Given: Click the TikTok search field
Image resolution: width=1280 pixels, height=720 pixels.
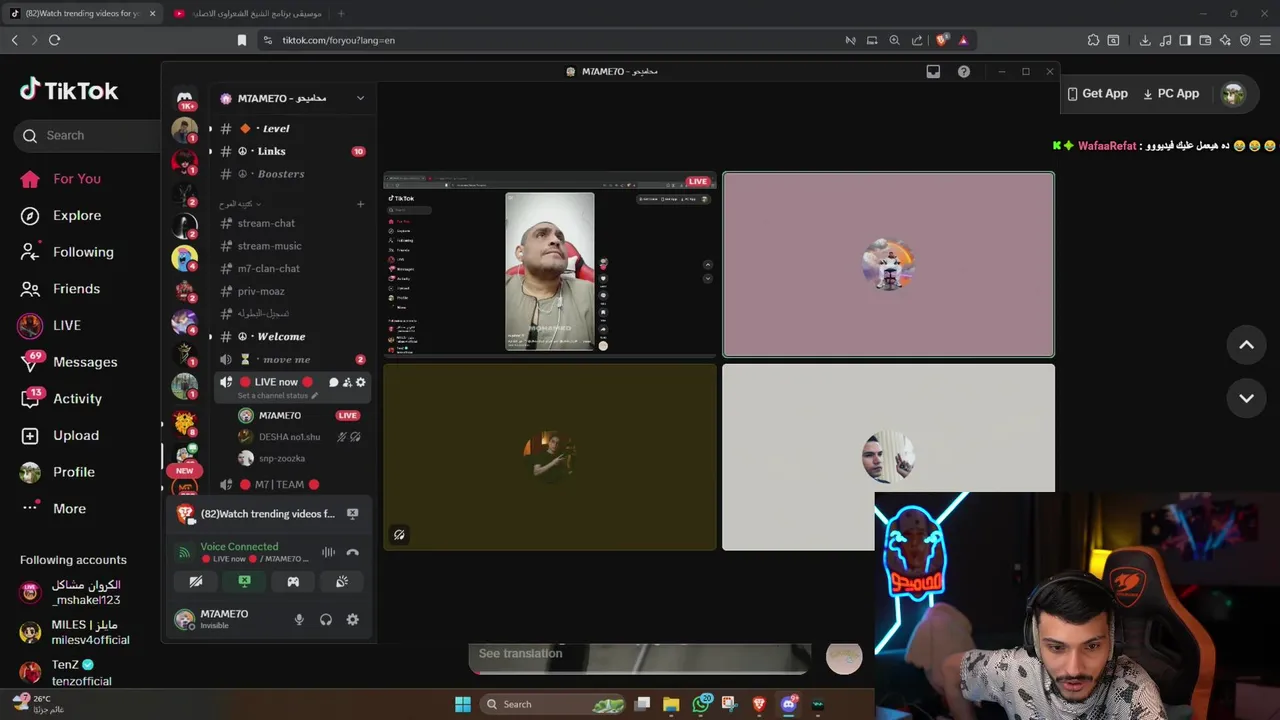Looking at the screenshot, I should (x=88, y=135).
